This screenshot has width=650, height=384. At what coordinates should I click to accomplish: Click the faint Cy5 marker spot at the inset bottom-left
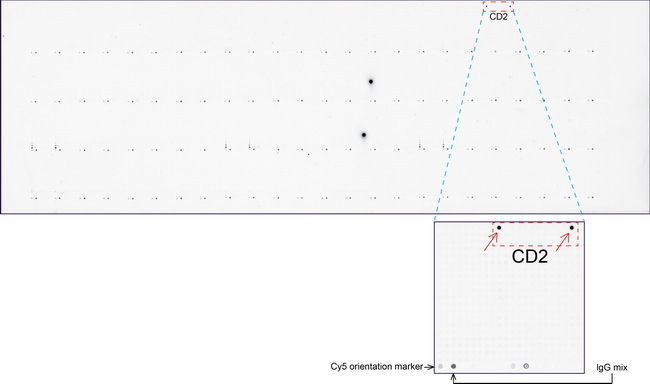tap(441, 366)
